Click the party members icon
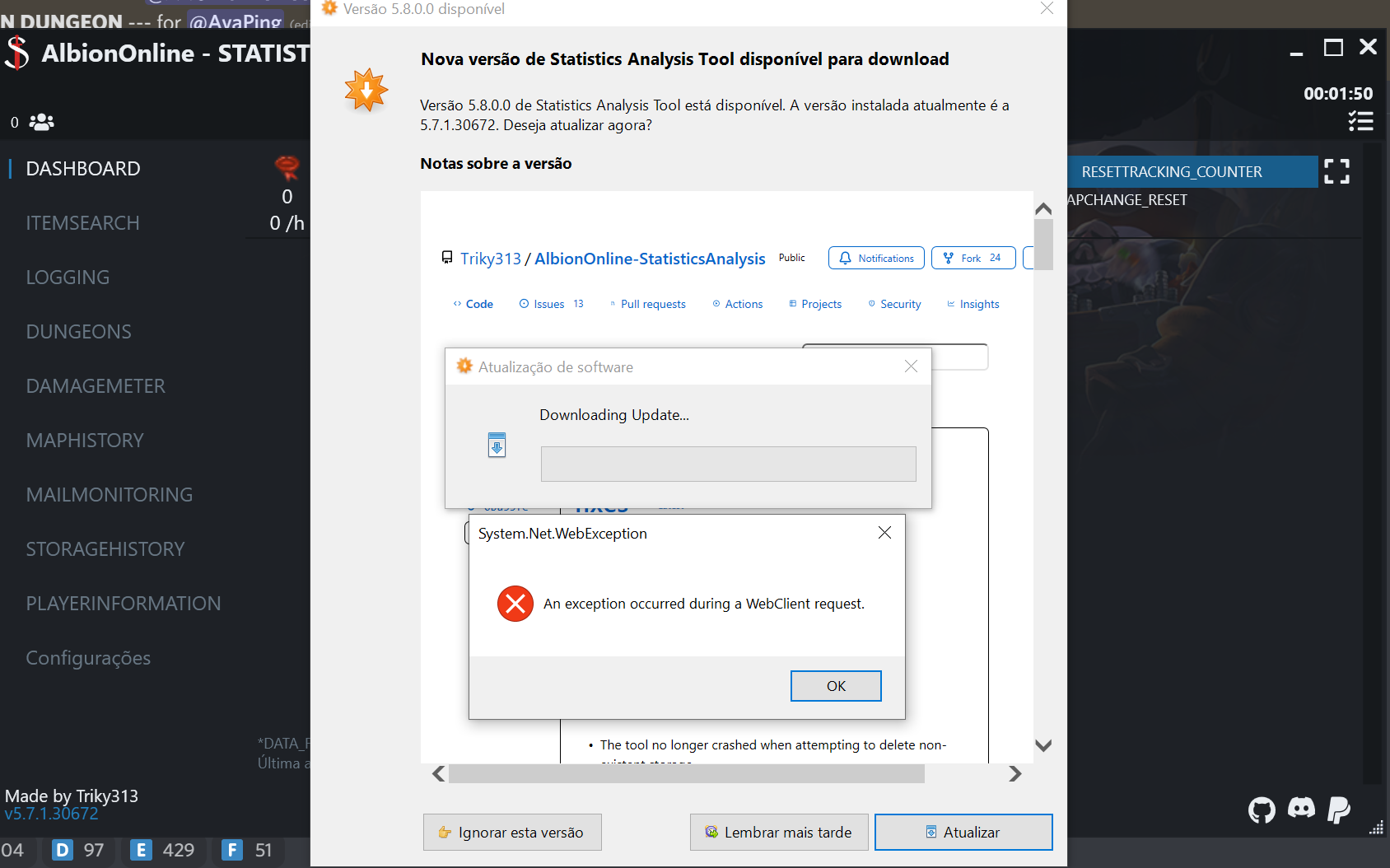This screenshot has height=868, width=1390. pyautogui.click(x=41, y=122)
